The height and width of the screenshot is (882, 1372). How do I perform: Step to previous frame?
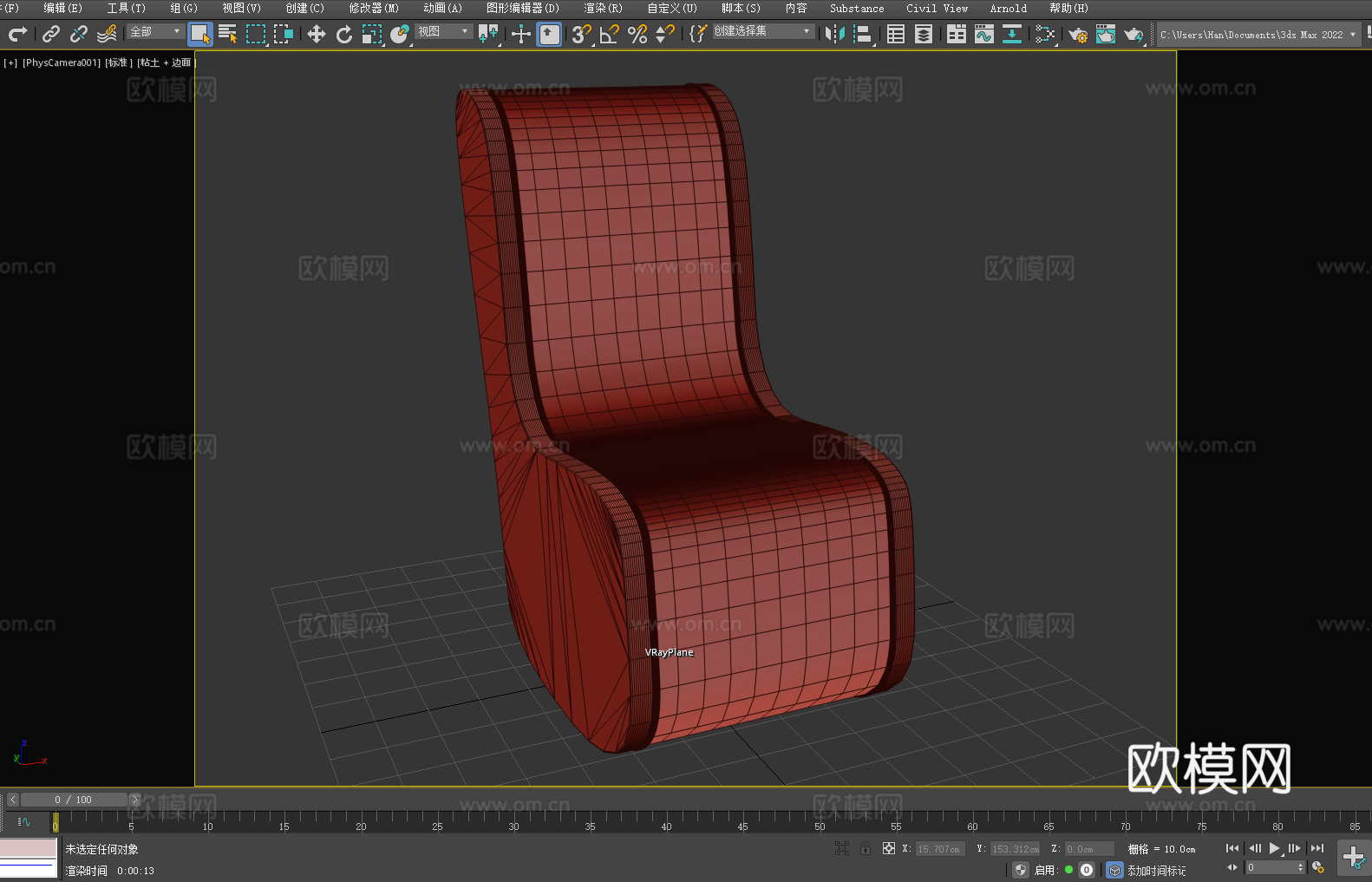pyautogui.click(x=1254, y=848)
